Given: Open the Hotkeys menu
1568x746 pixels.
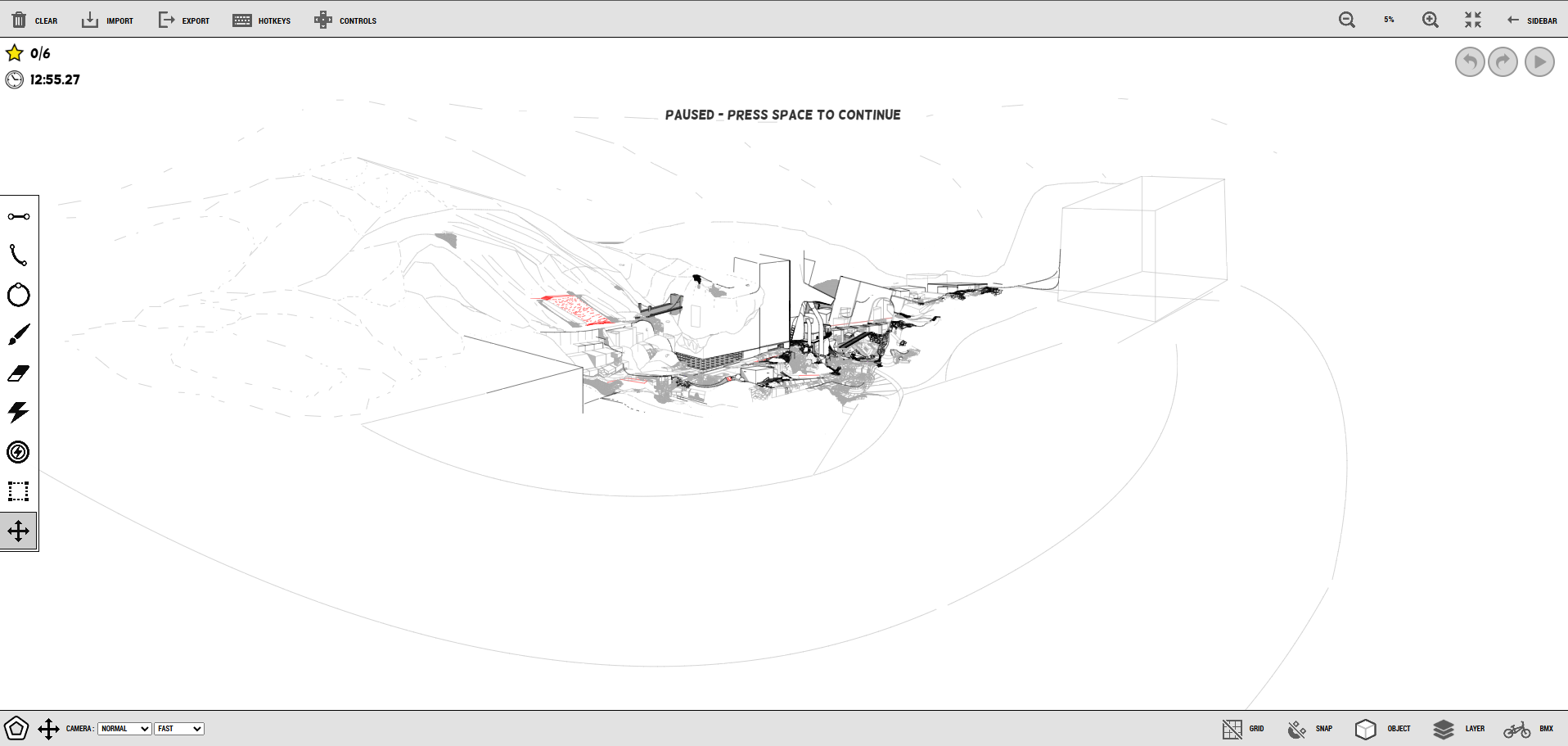Looking at the screenshot, I should tap(262, 20).
